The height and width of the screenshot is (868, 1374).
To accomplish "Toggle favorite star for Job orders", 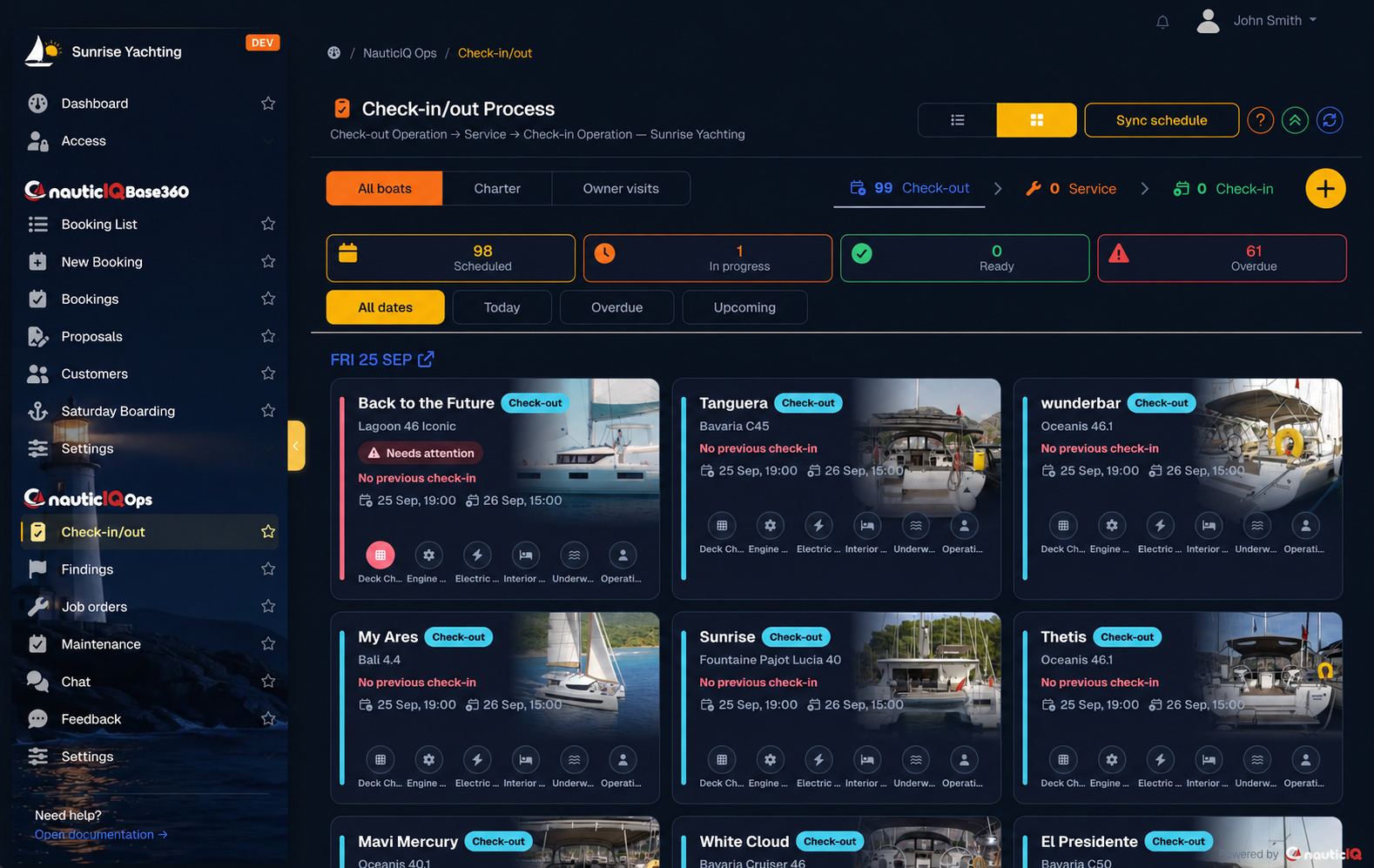I will tap(268, 607).
